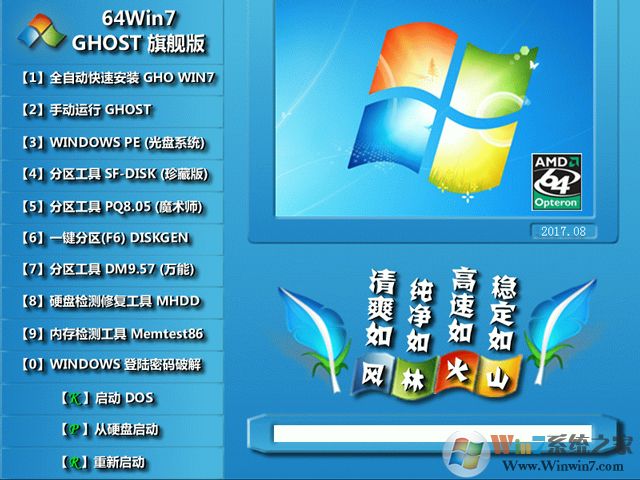The image size is (640, 480).
Task: Click the white progress bar
Action: point(400,434)
